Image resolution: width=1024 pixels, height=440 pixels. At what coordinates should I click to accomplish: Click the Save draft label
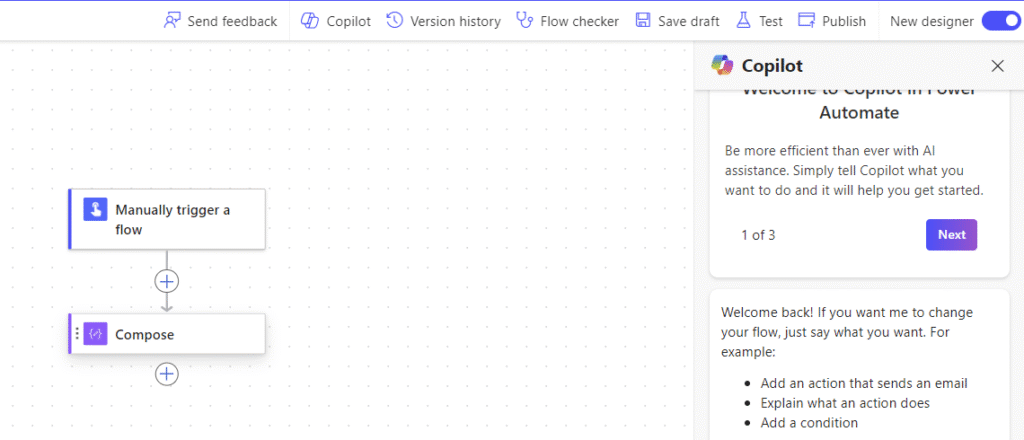689,22
